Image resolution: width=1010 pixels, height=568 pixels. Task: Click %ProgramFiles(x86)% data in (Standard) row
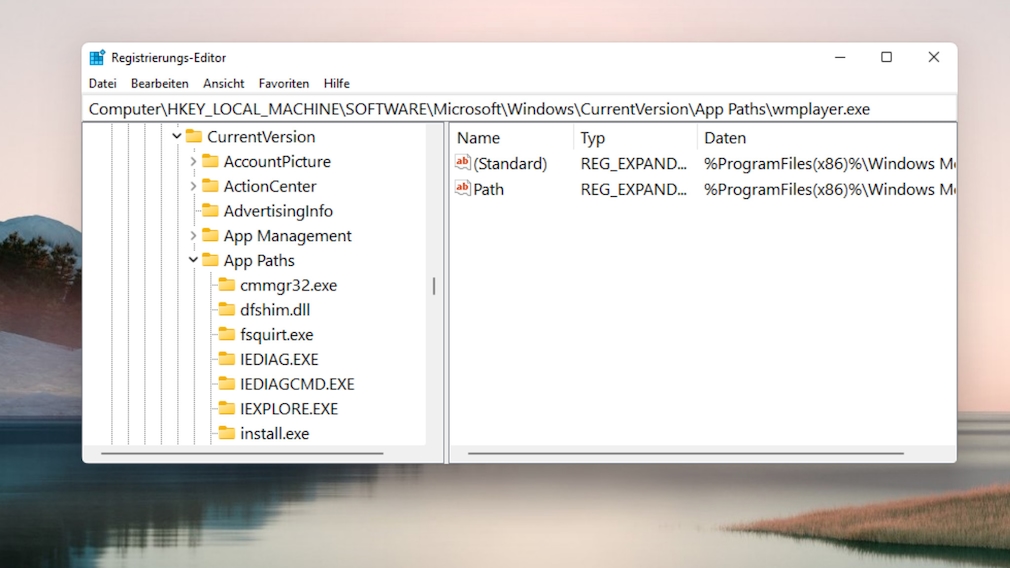click(x=829, y=164)
